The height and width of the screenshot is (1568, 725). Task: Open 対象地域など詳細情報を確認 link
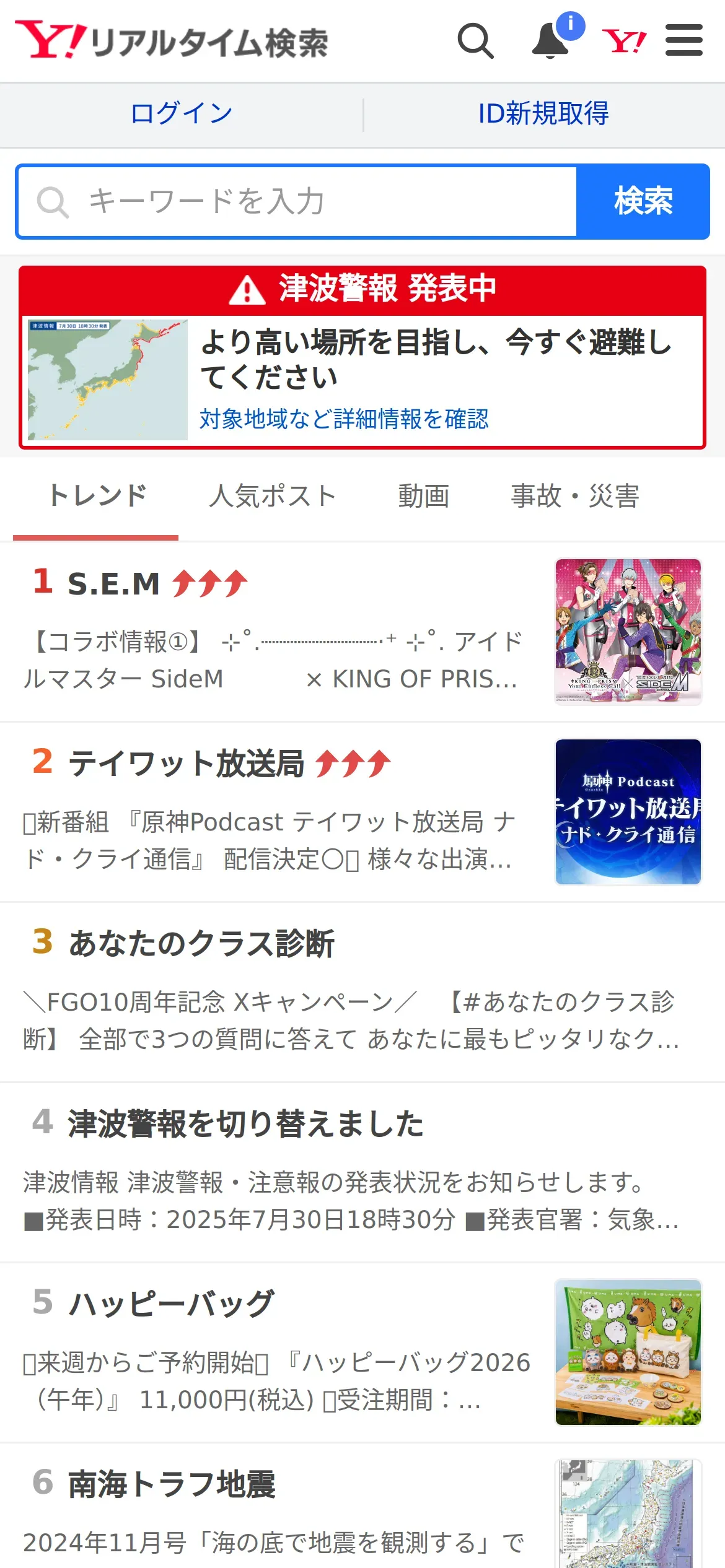(344, 419)
